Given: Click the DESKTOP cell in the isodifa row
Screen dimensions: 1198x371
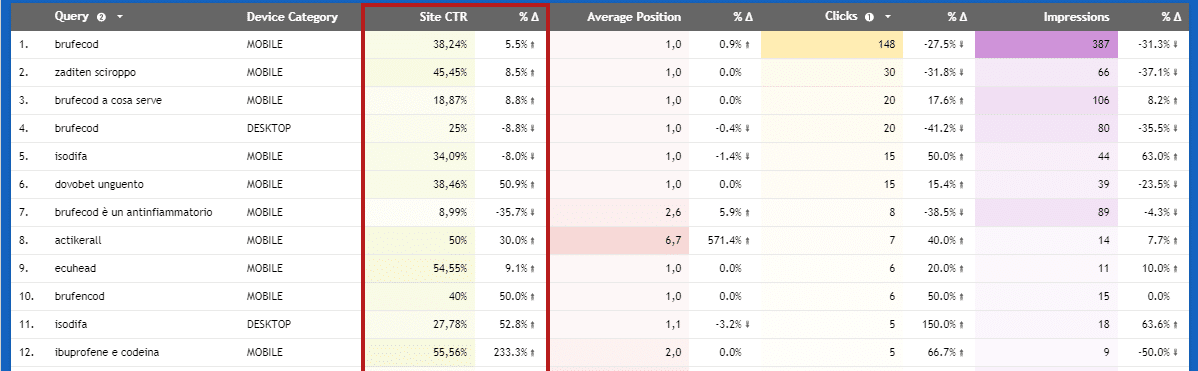Looking at the screenshot, I should tap(268, 324).
